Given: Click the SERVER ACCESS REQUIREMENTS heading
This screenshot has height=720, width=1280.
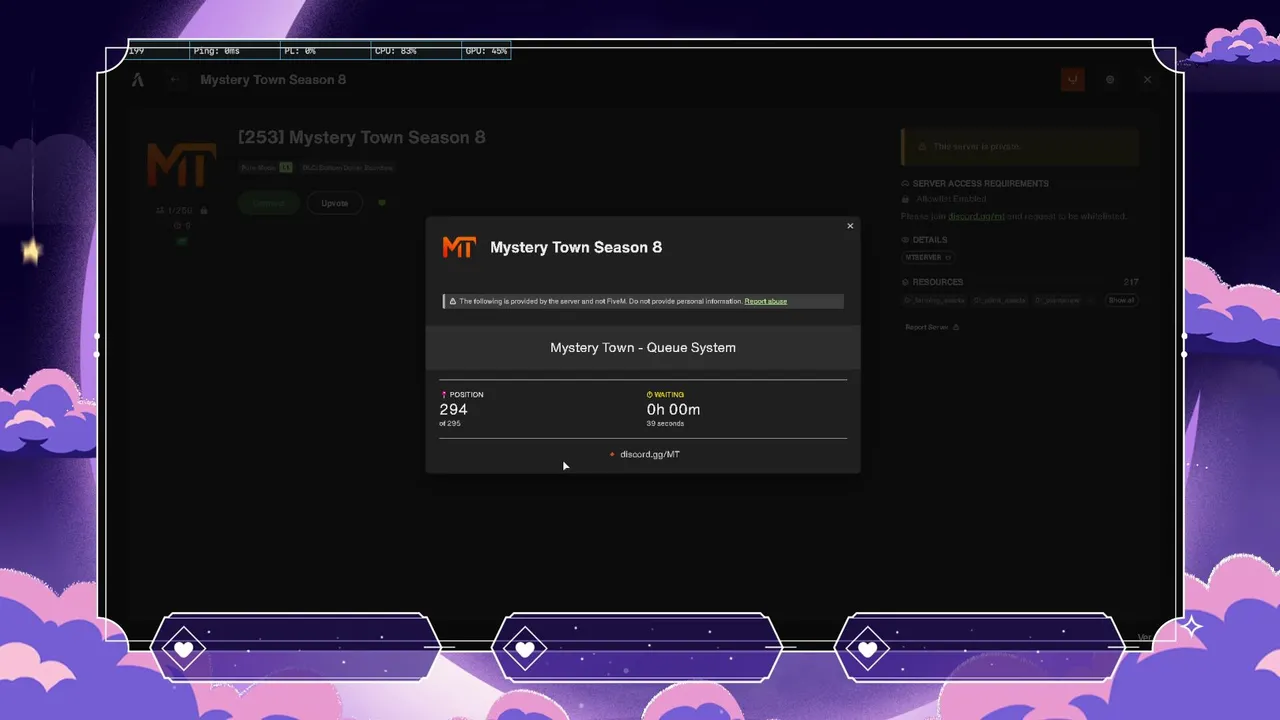Looking at the screenshot, I should 981,184.
